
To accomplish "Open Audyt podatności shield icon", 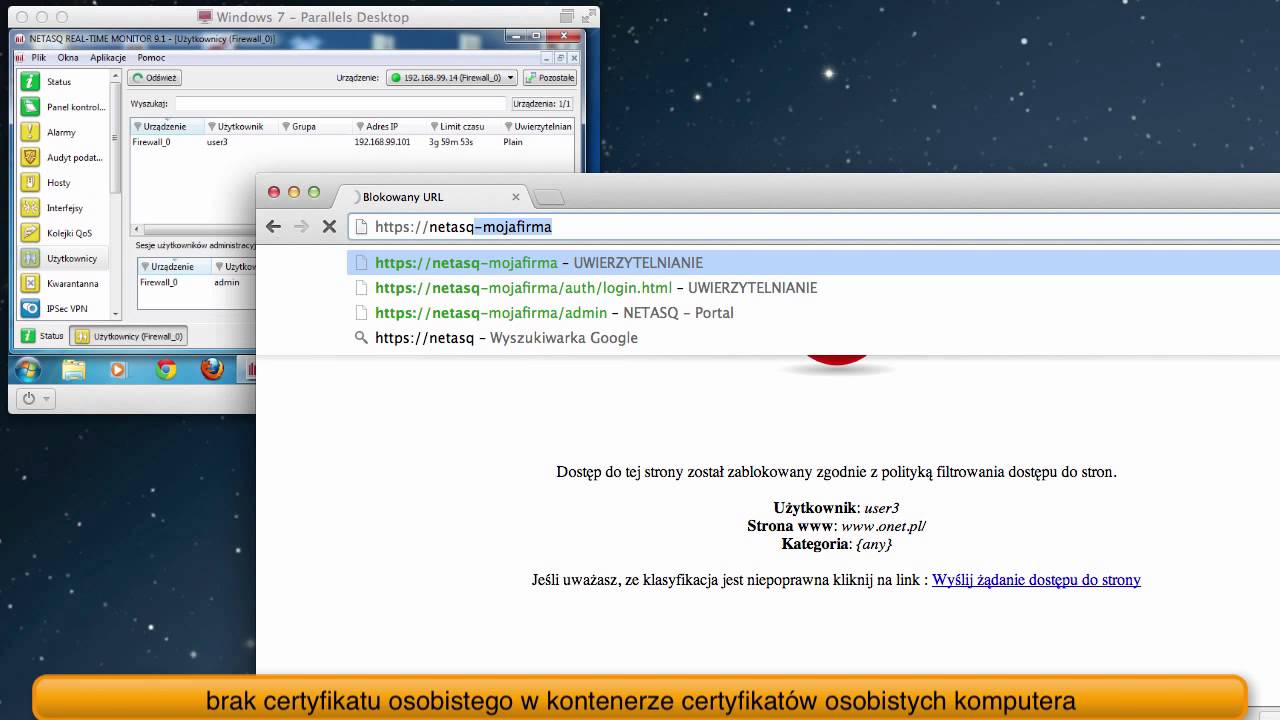I will [30, 157].
